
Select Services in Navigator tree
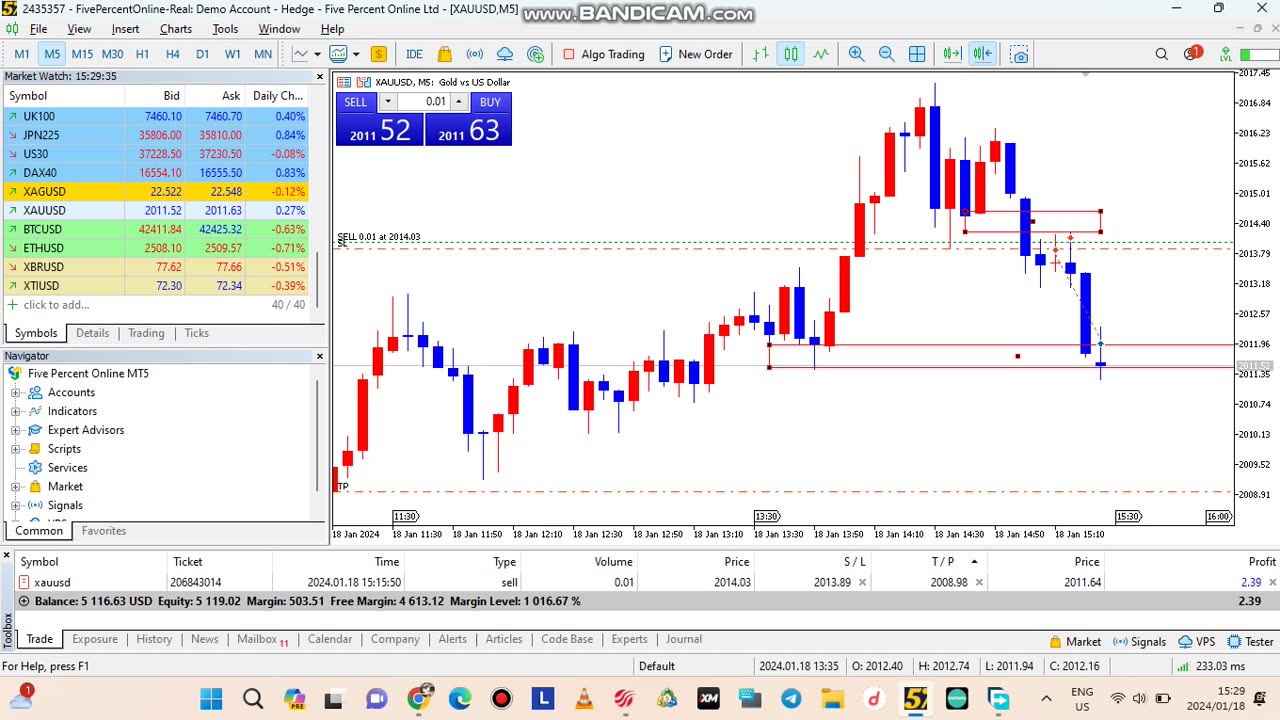pyautogui.click(x=67, y=468)
